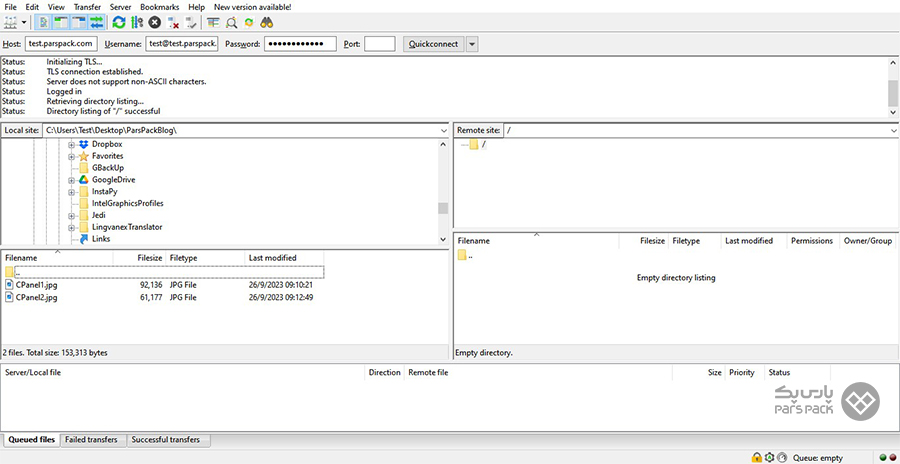Expand the Jedi tree node
The image size is (900, 464).
point(72,216)
